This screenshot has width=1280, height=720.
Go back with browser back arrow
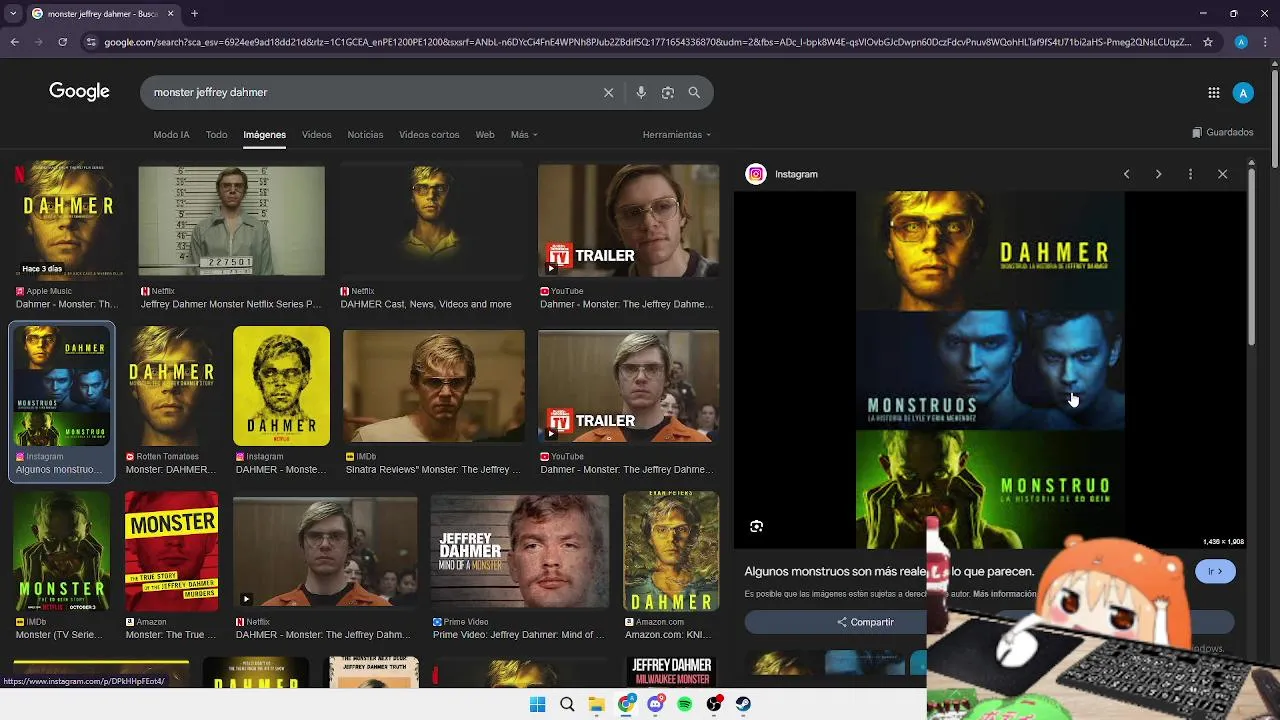pos(15,42)
